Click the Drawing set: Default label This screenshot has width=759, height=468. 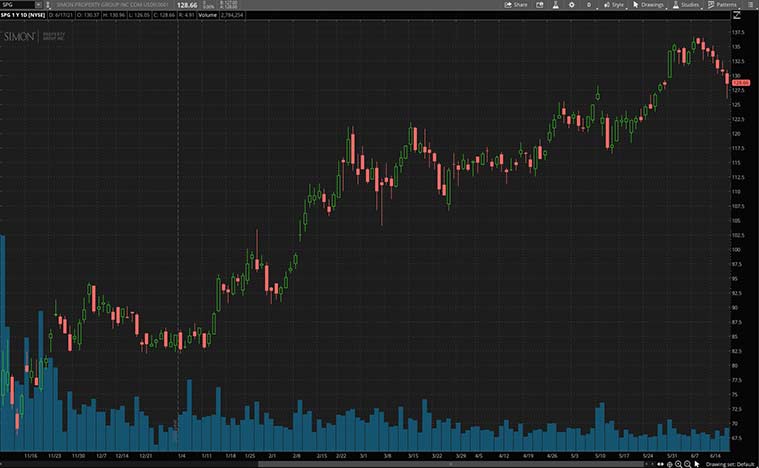point(730,464)
